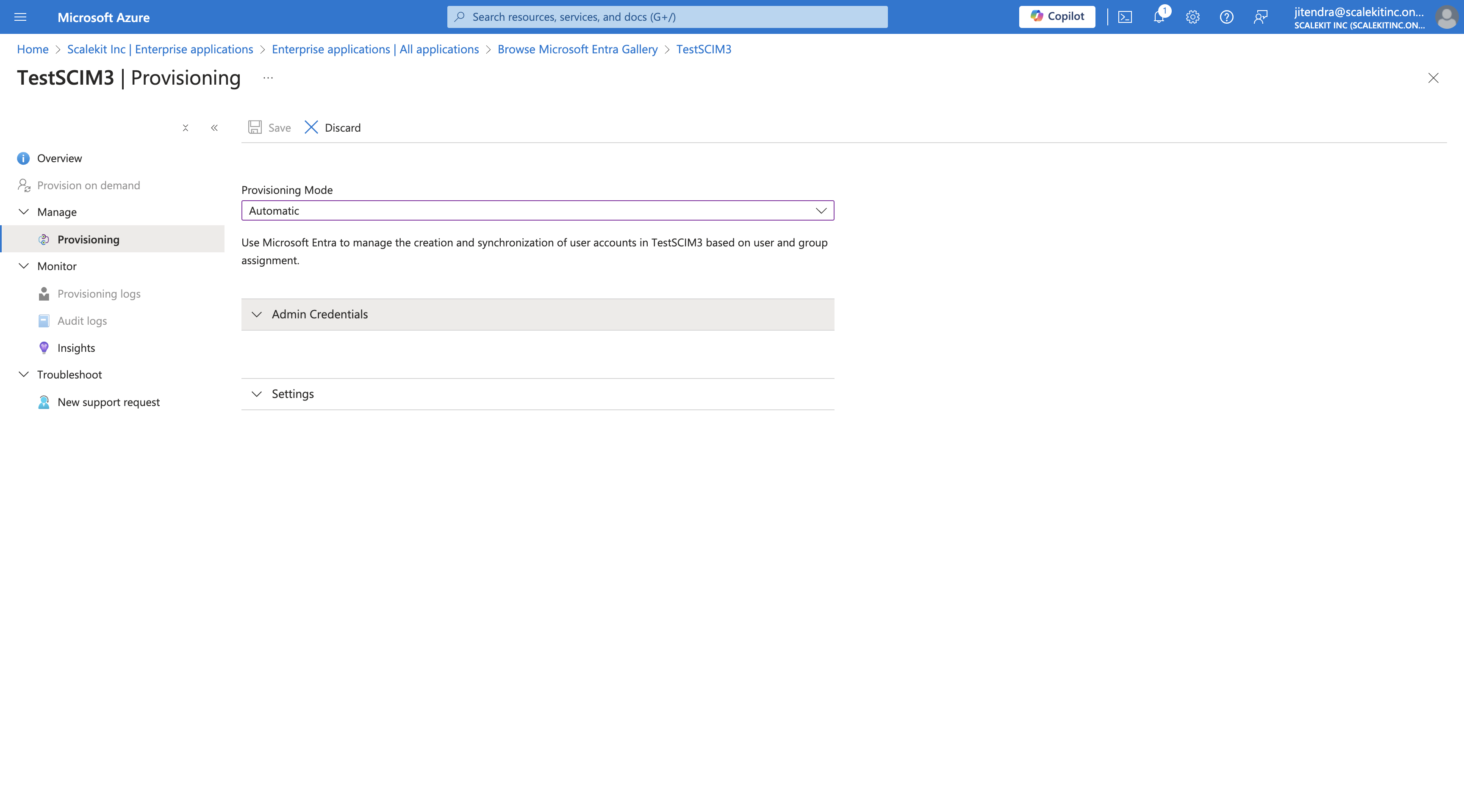Screen dimensions: 1464x812
Task: Click the search resources field
Action: tap(667, 17)
